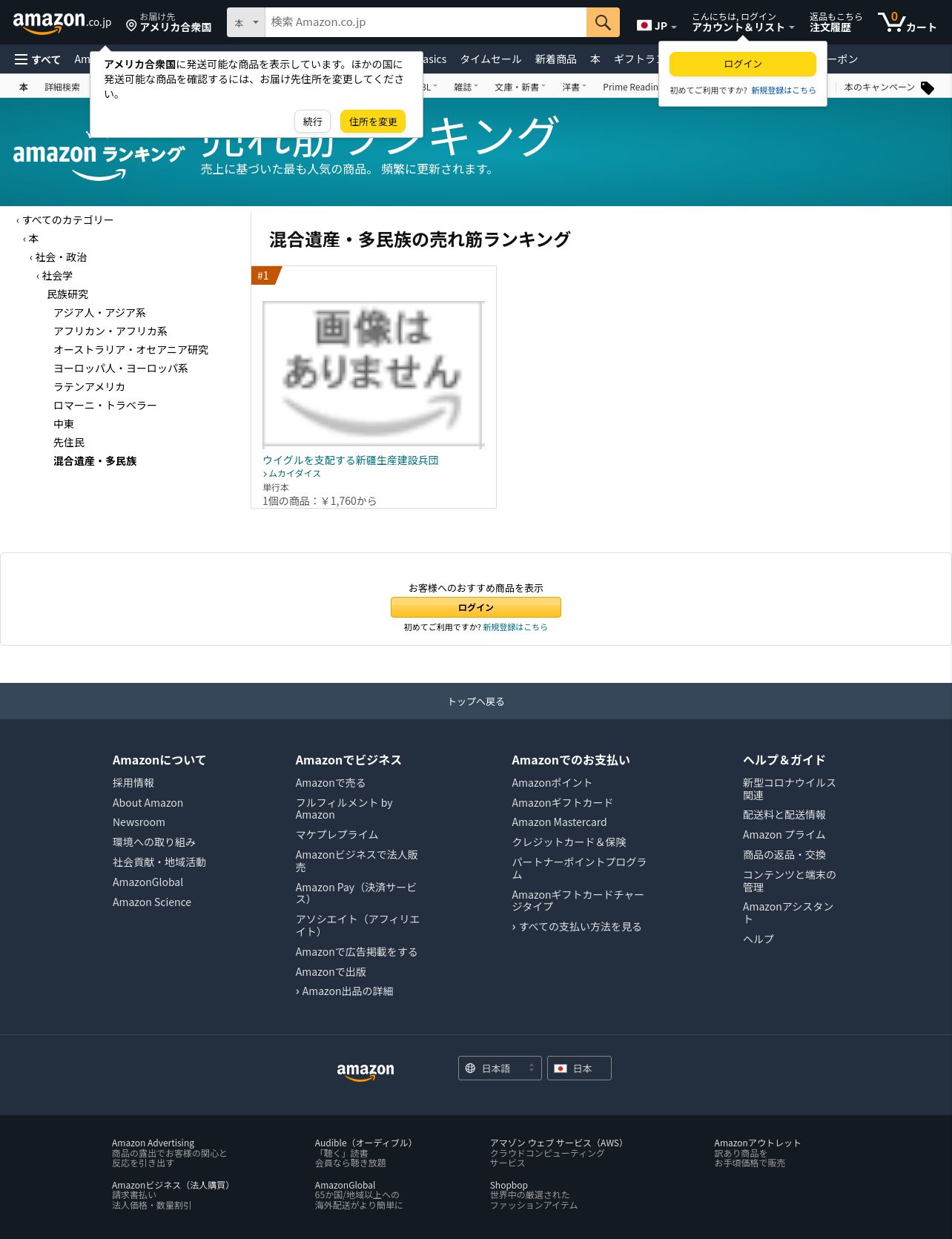Click 新規登録はこちら below recommendations login
Image resolution: width=952 pixels, height=1239 pixels.
(515, 627)
